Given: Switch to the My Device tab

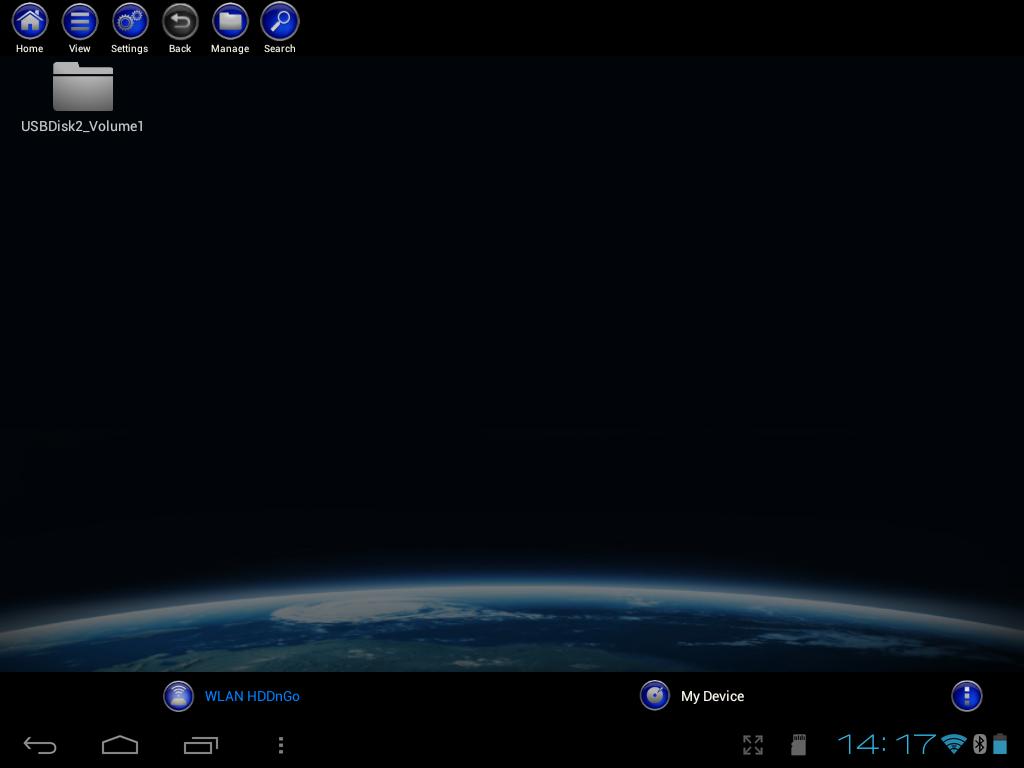Looking at the screenshot, I should (692, 696).
